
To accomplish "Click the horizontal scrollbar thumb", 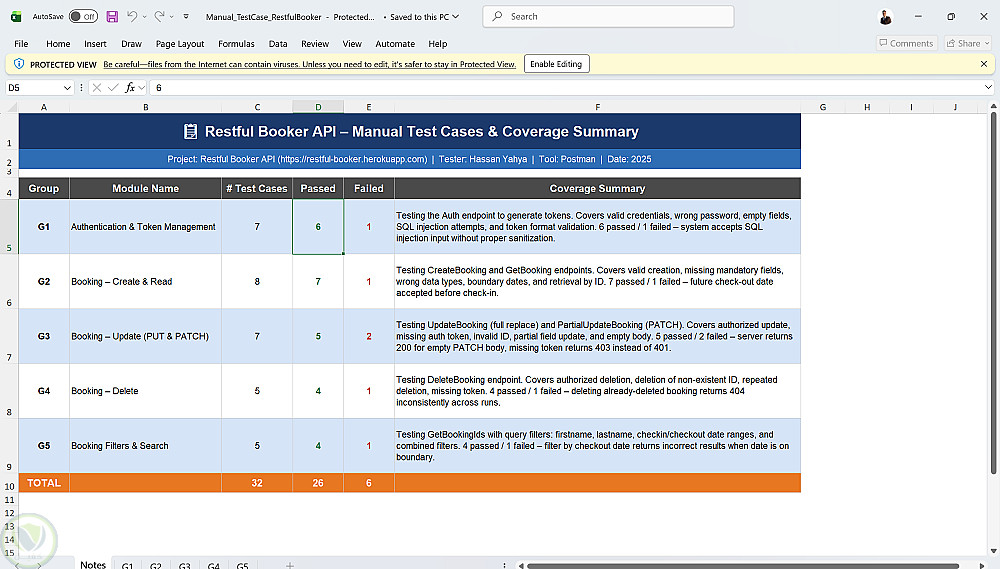I will (x=743, y=565).
